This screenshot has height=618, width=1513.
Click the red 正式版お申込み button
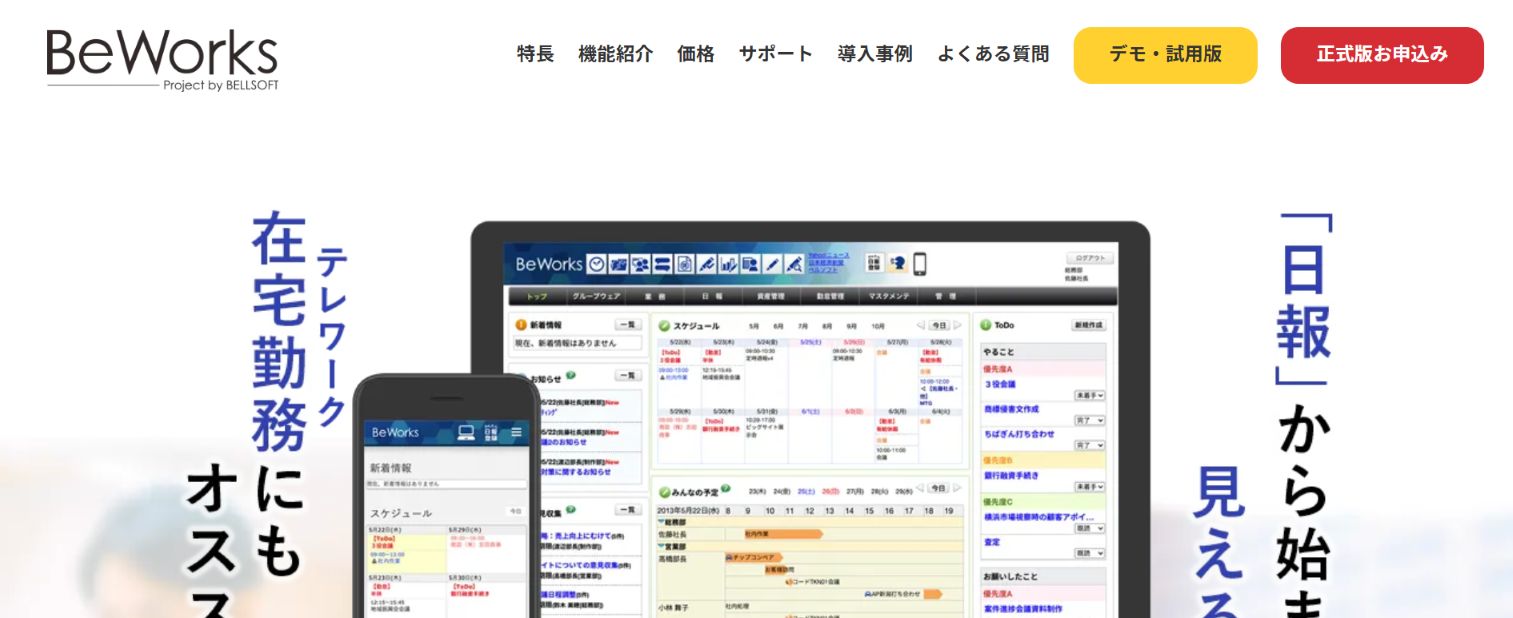click(x=1382, y=55)
